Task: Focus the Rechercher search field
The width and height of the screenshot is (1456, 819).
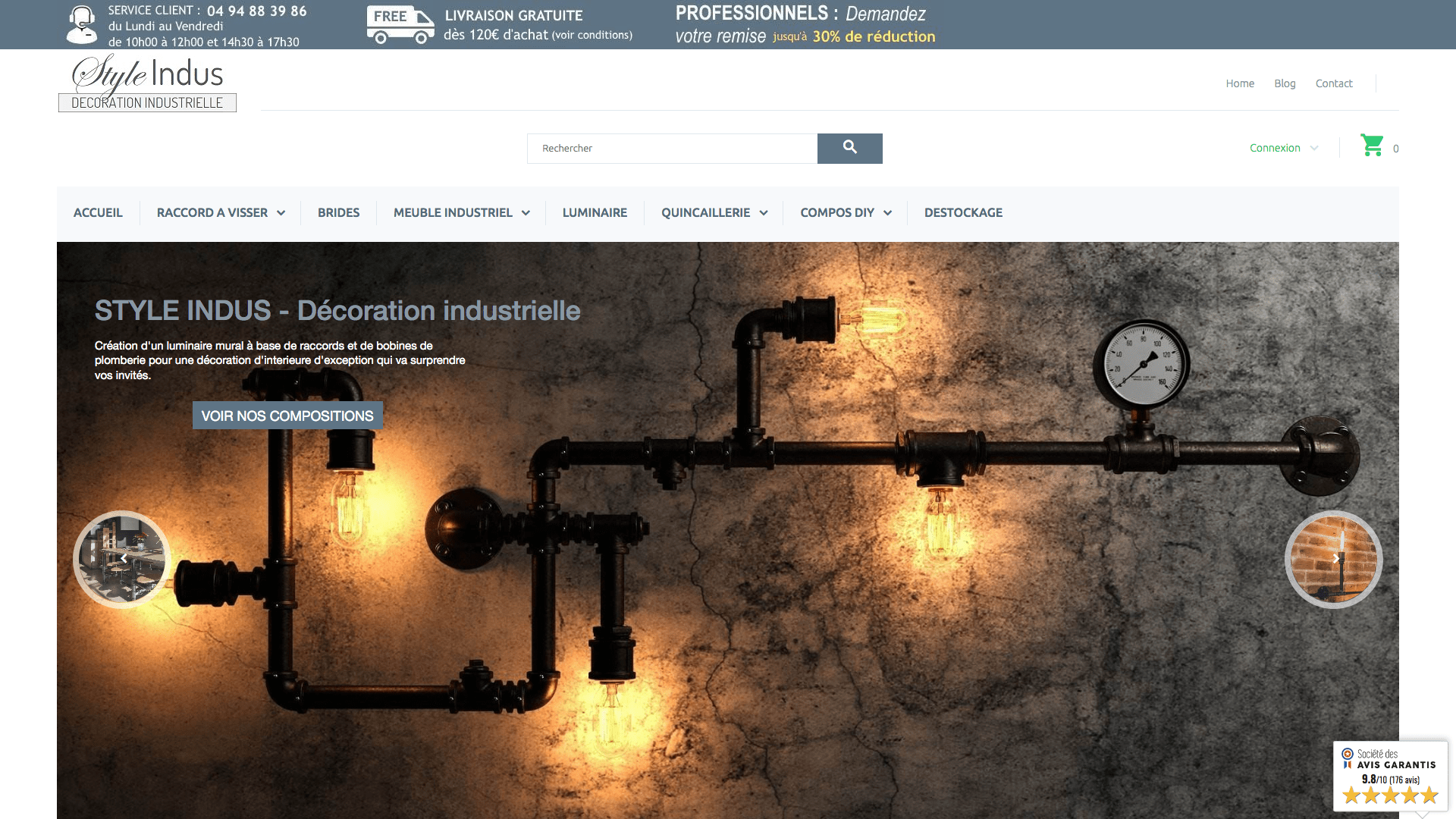Action: [x=672, y=148]
